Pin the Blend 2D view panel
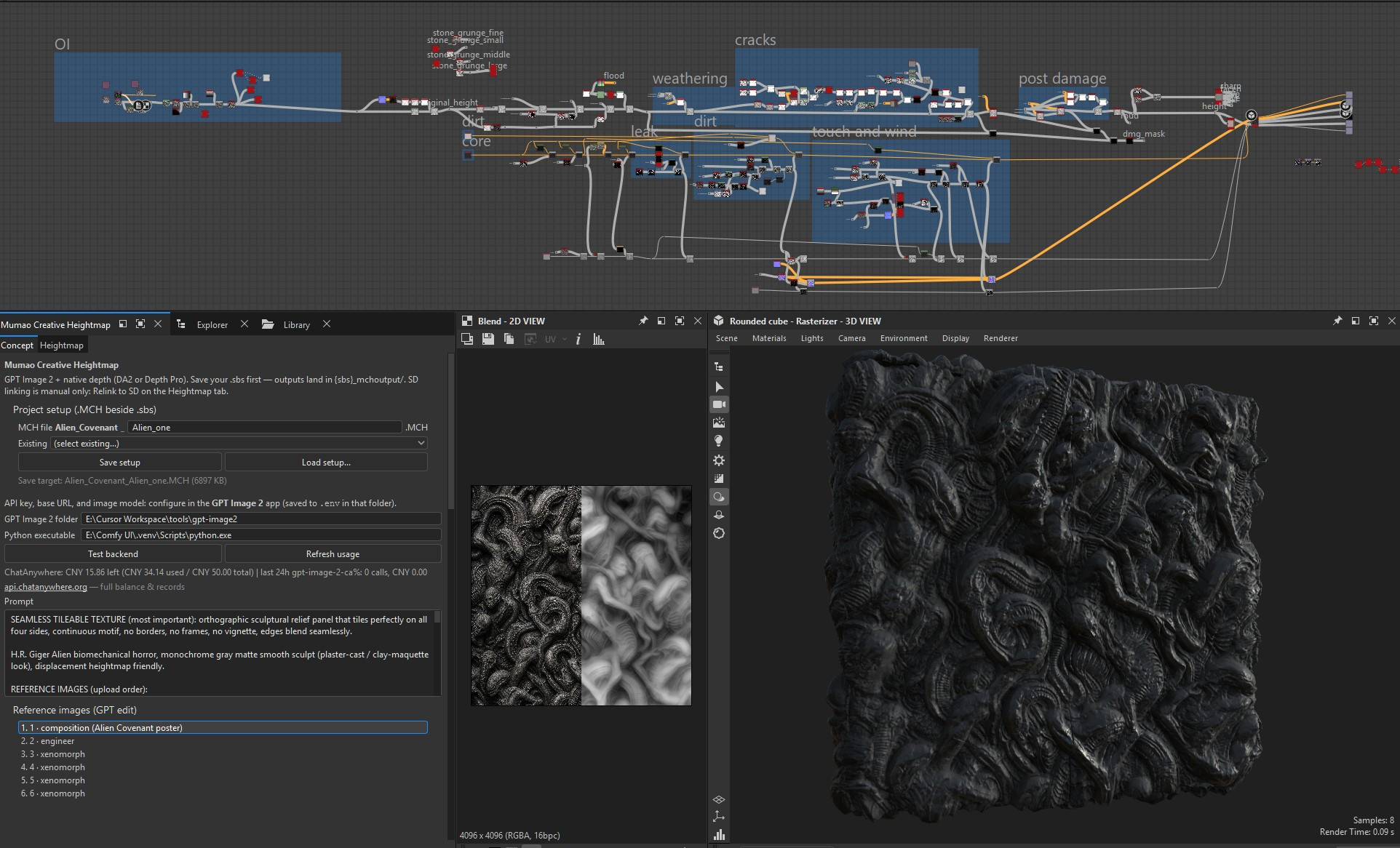 (643, 321)
